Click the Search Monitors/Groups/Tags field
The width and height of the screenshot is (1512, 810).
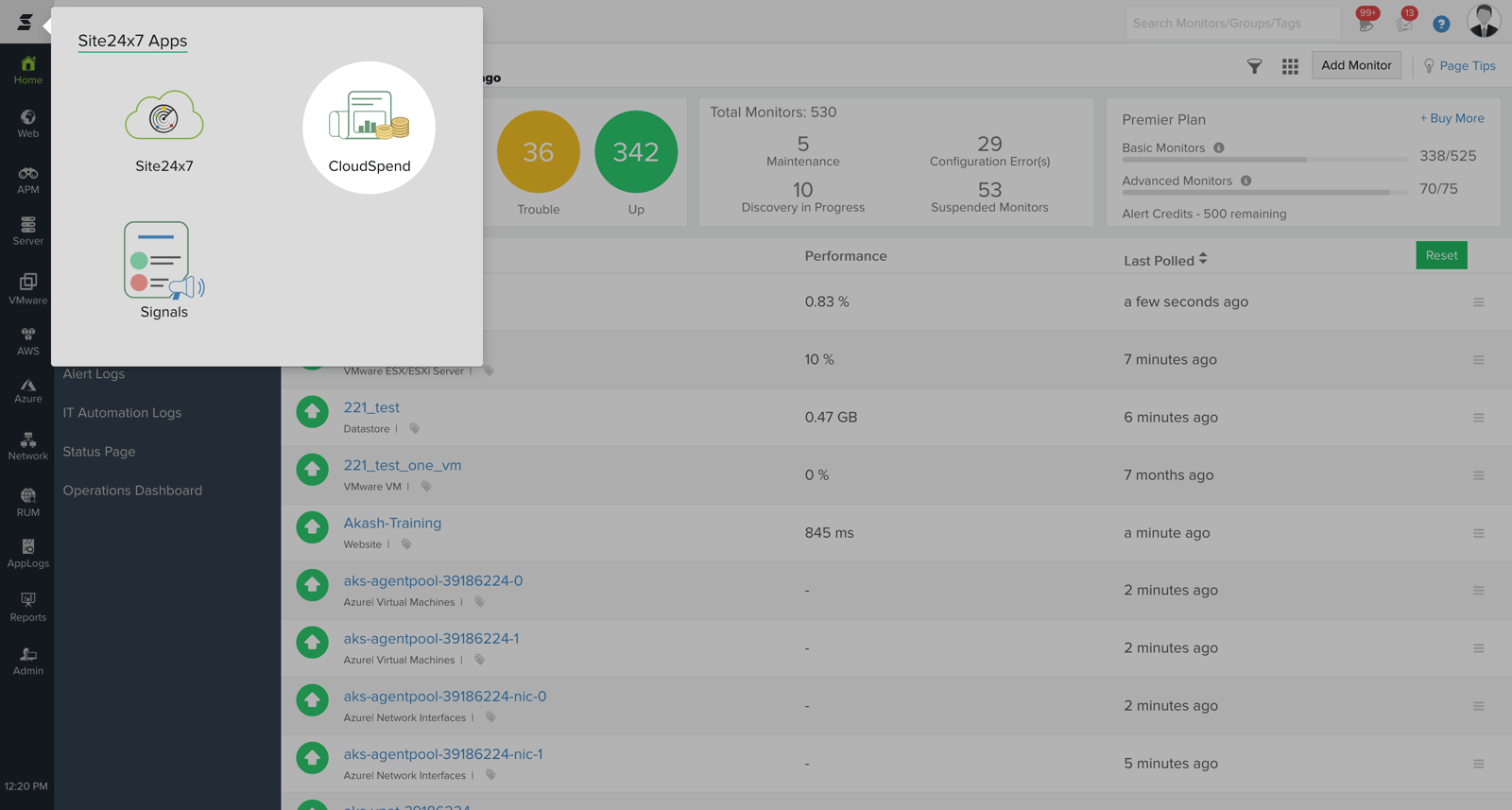1232,23
